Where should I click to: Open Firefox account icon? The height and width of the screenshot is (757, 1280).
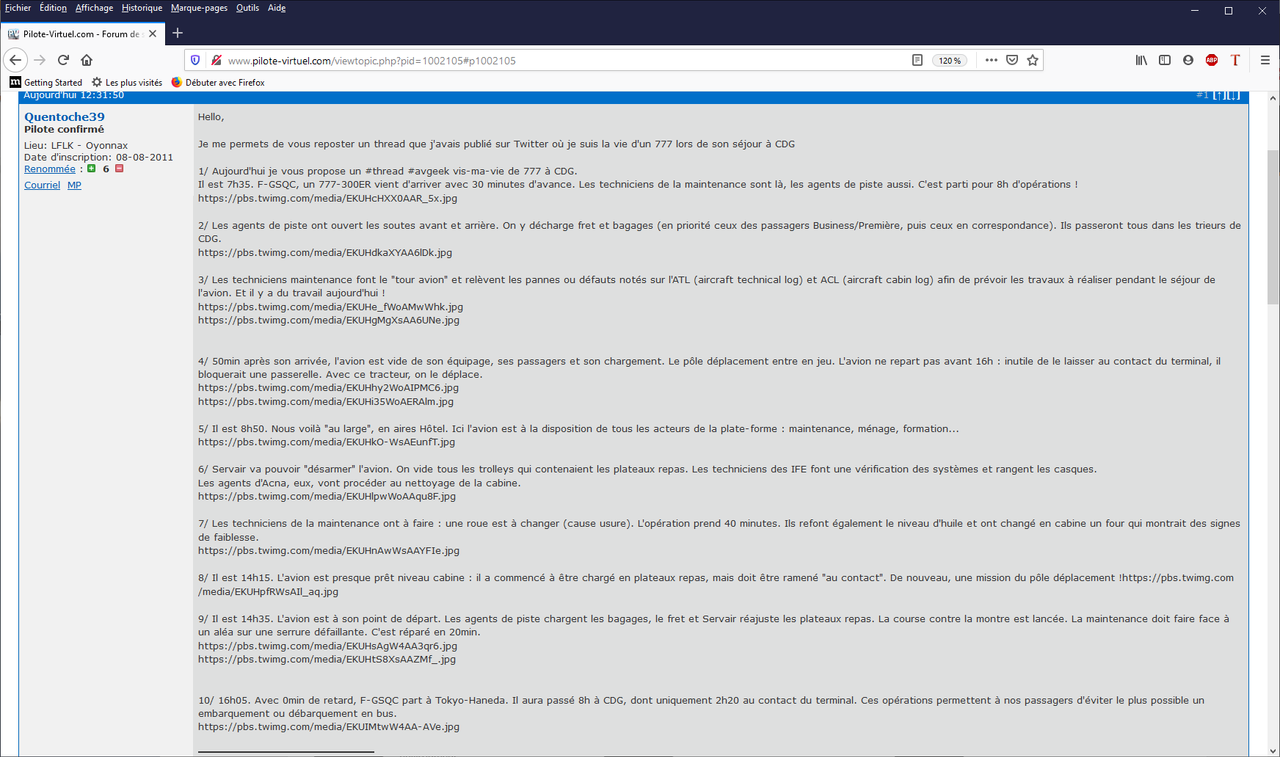coord(1188,60)
